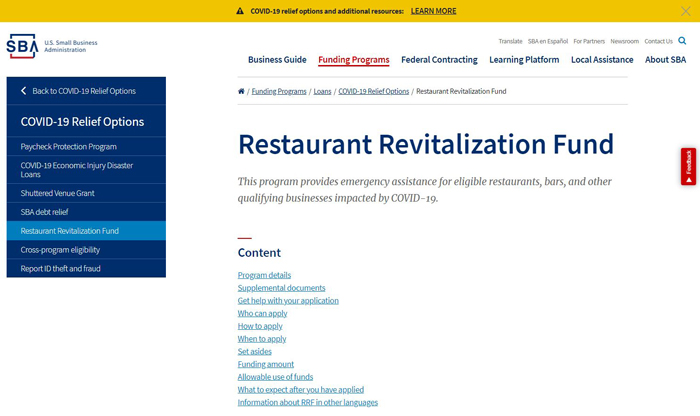Open What to expect after you have applied
The width and height of the screenshot is (700, 416).
[x=300, y=390]
